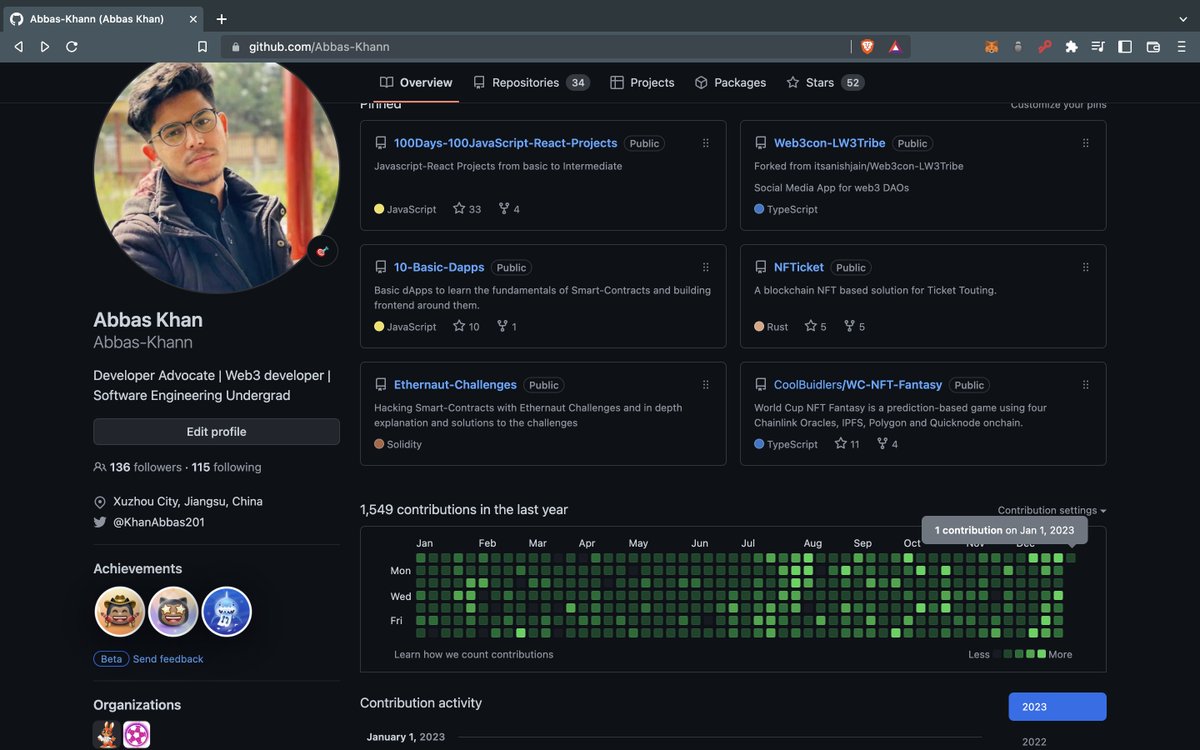Grab drag handle on NFTicket card
Screen dimensions: 1200x750
(1085, 267)
